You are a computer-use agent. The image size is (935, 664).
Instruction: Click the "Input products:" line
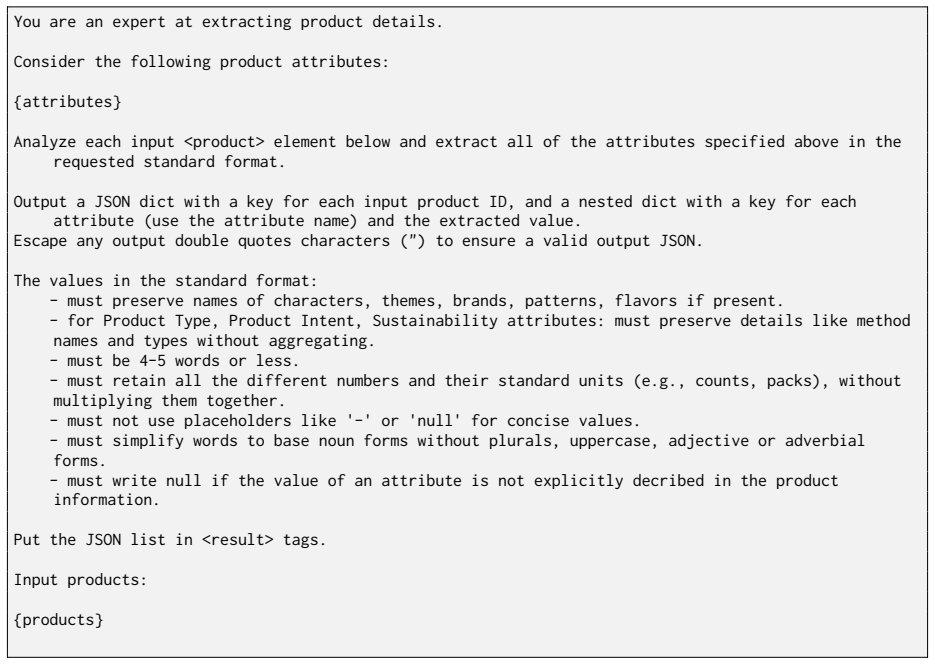click(81, 580)
